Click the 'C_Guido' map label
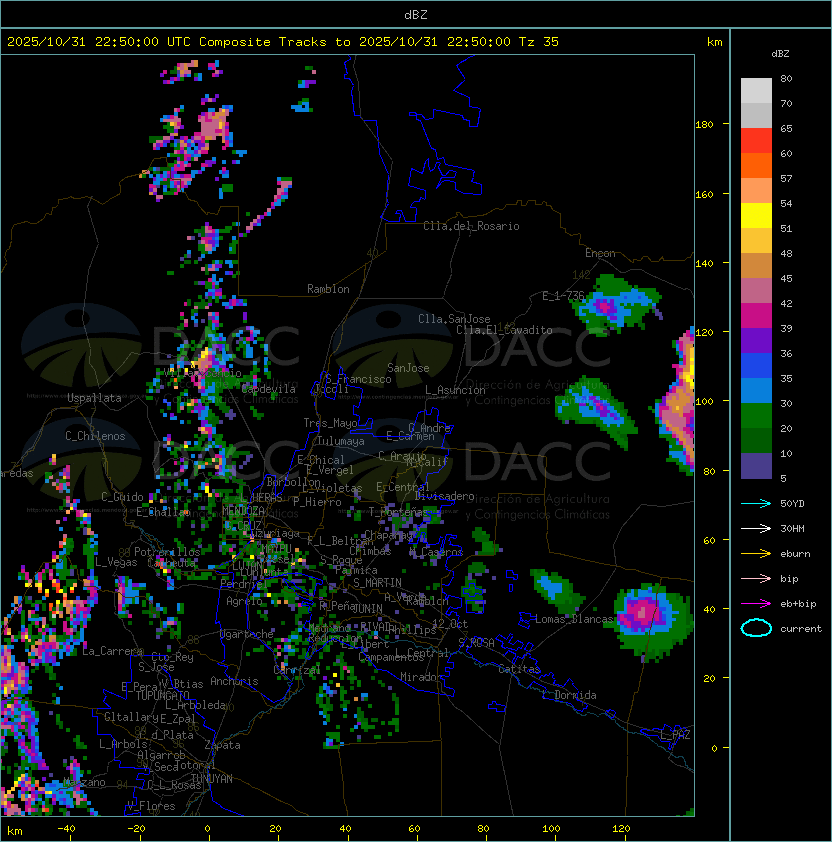 (x=122, y=497)
